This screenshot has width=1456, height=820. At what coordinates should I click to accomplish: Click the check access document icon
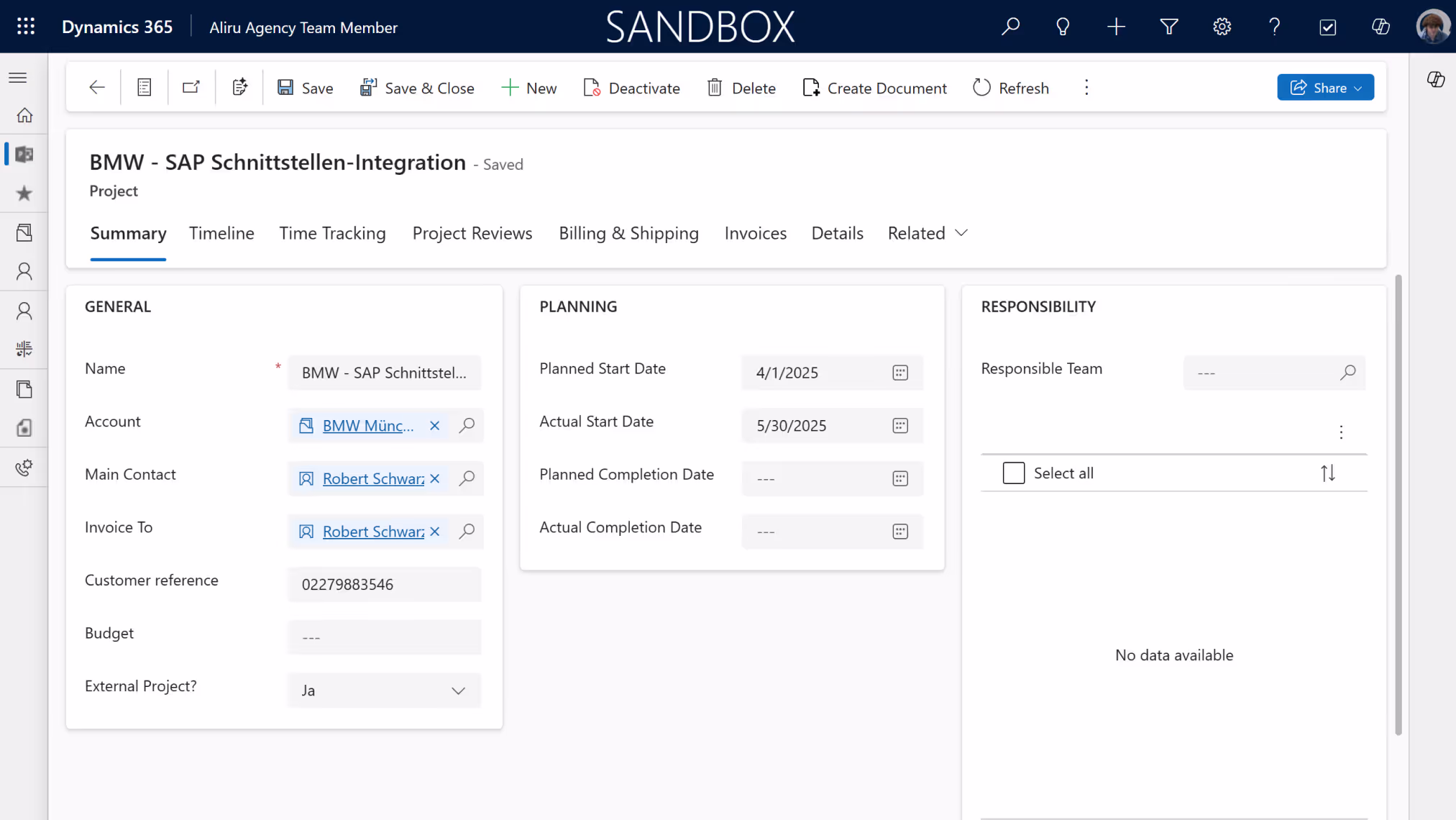239,88
